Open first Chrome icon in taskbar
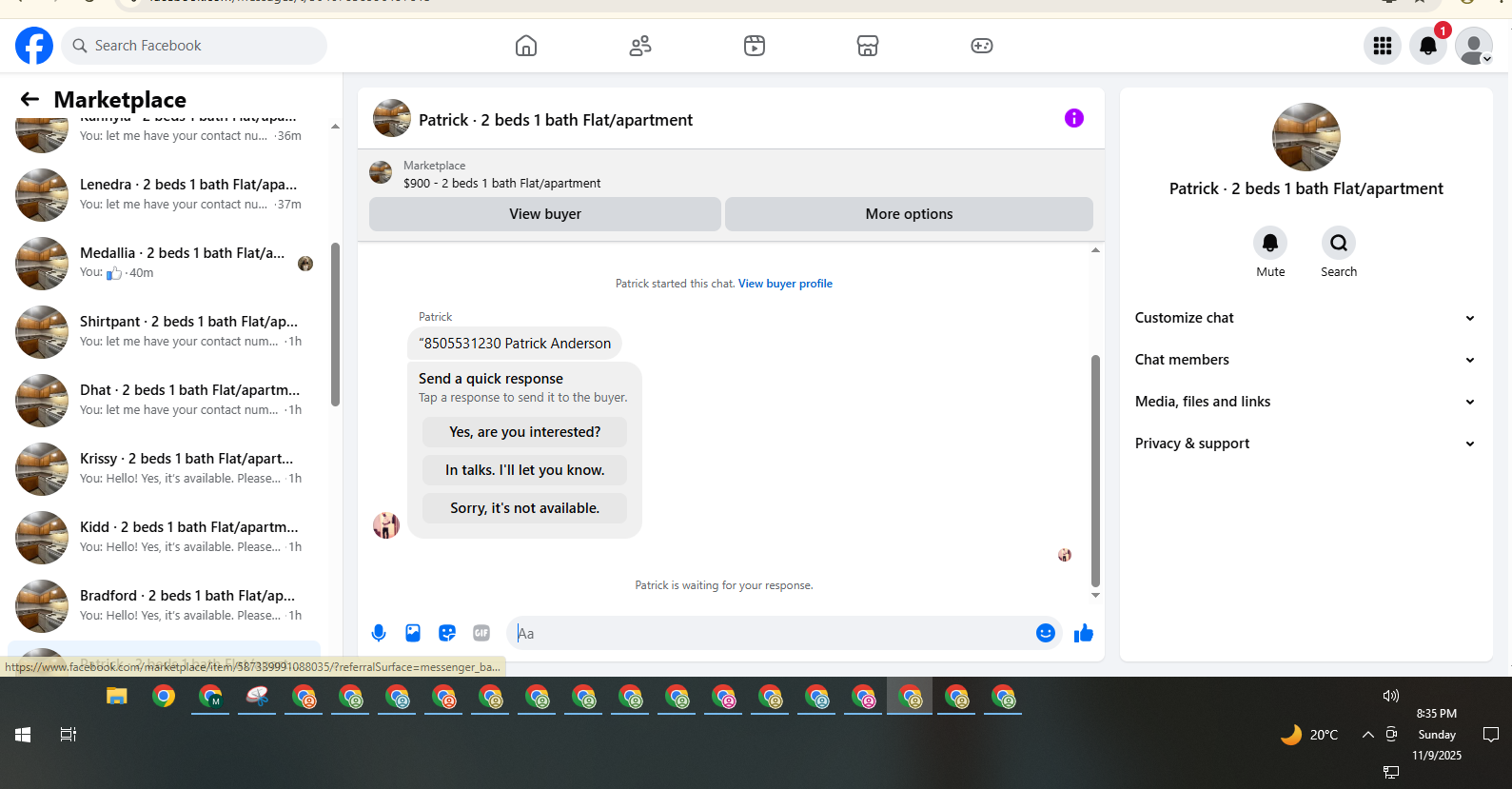The width and height of the screenshot is (1512, 789). coord(164,697)
